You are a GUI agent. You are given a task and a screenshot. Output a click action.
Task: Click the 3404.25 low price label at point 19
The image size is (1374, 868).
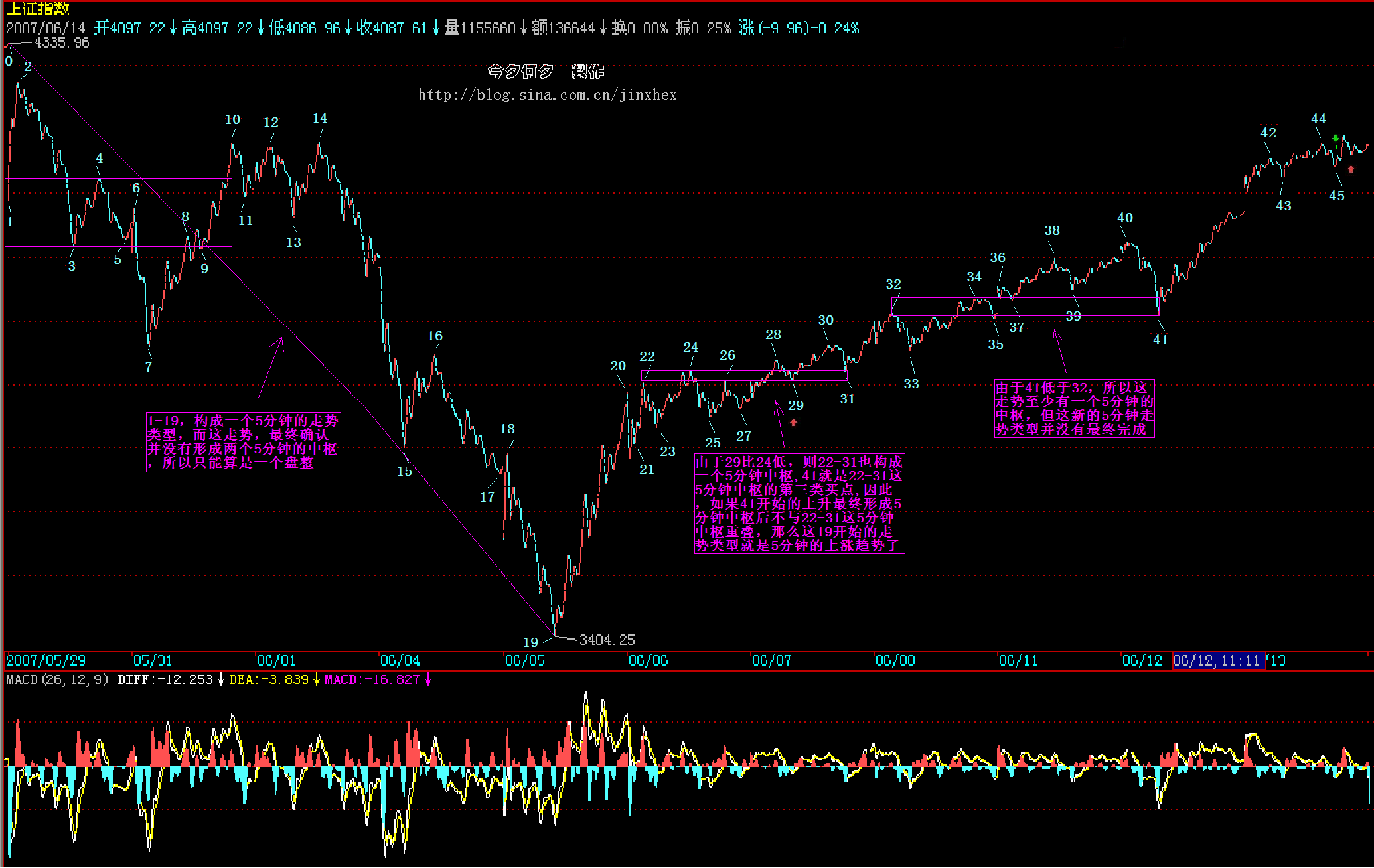607,640
